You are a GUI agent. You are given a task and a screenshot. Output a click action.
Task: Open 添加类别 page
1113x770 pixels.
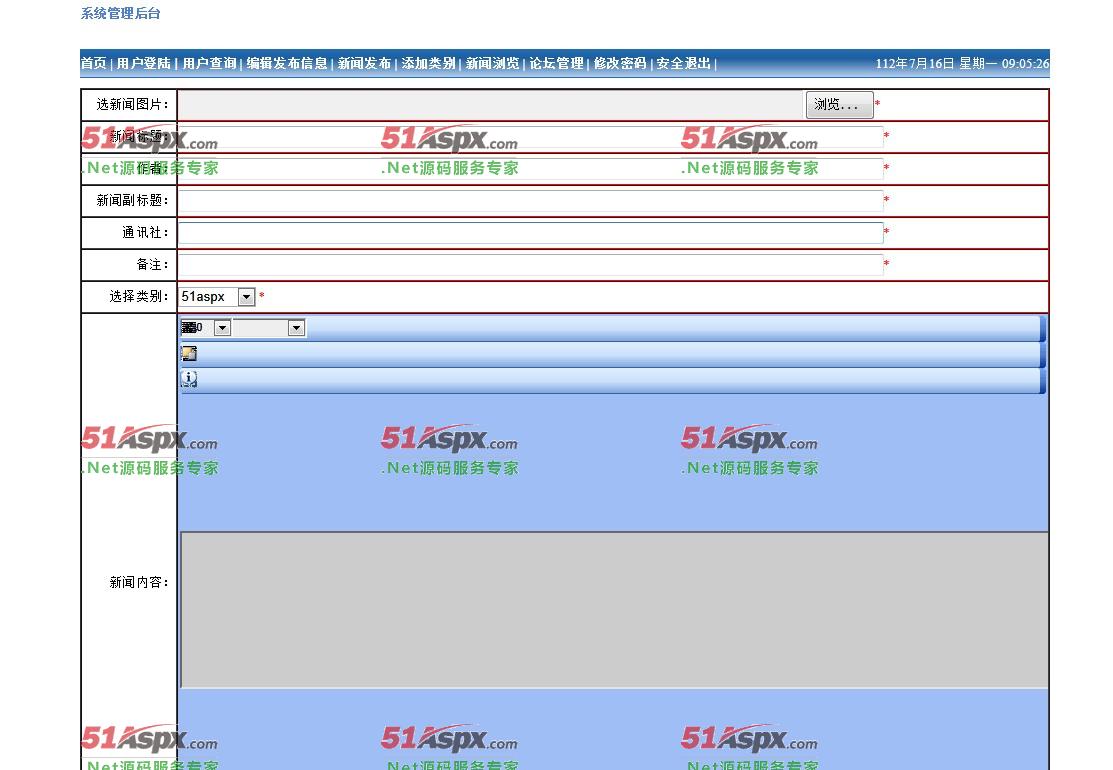pos(428,63)
